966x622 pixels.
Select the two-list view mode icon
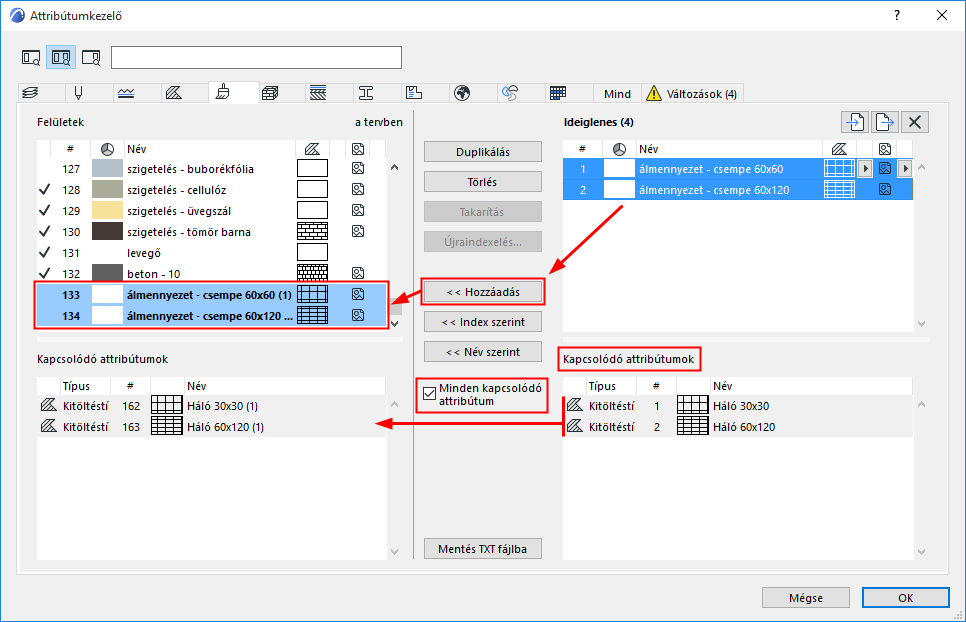coord(61,58)
